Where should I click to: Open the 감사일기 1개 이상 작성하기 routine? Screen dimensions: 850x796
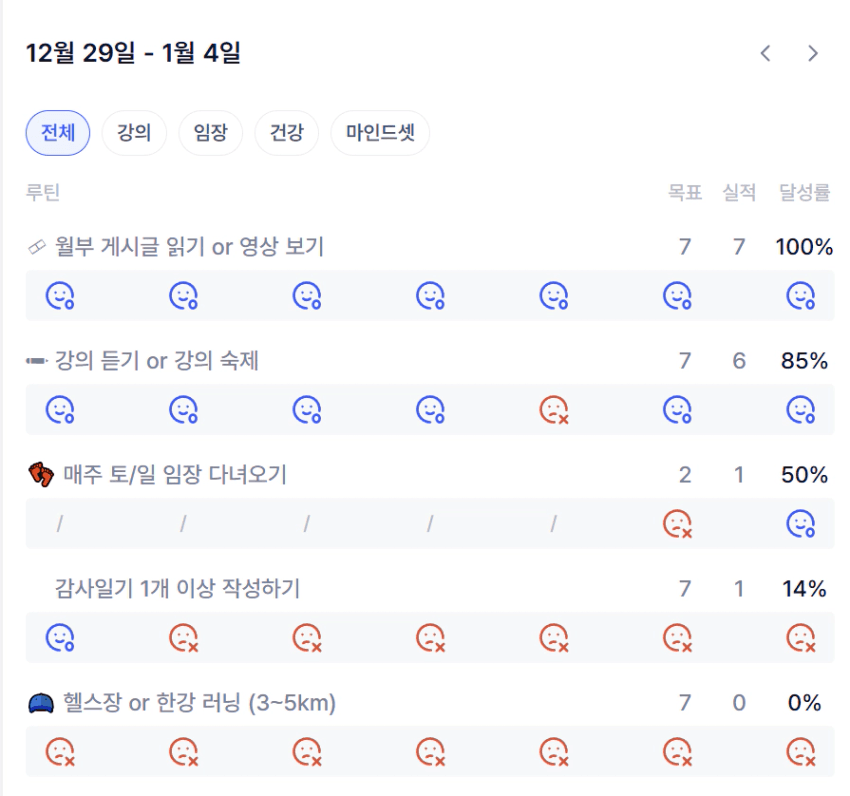pyautogui.click(x=177, y=589)
